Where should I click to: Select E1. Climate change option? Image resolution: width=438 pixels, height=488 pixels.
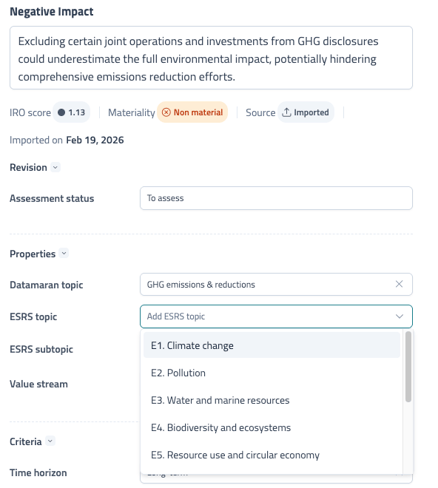click(x=272, y=345)
